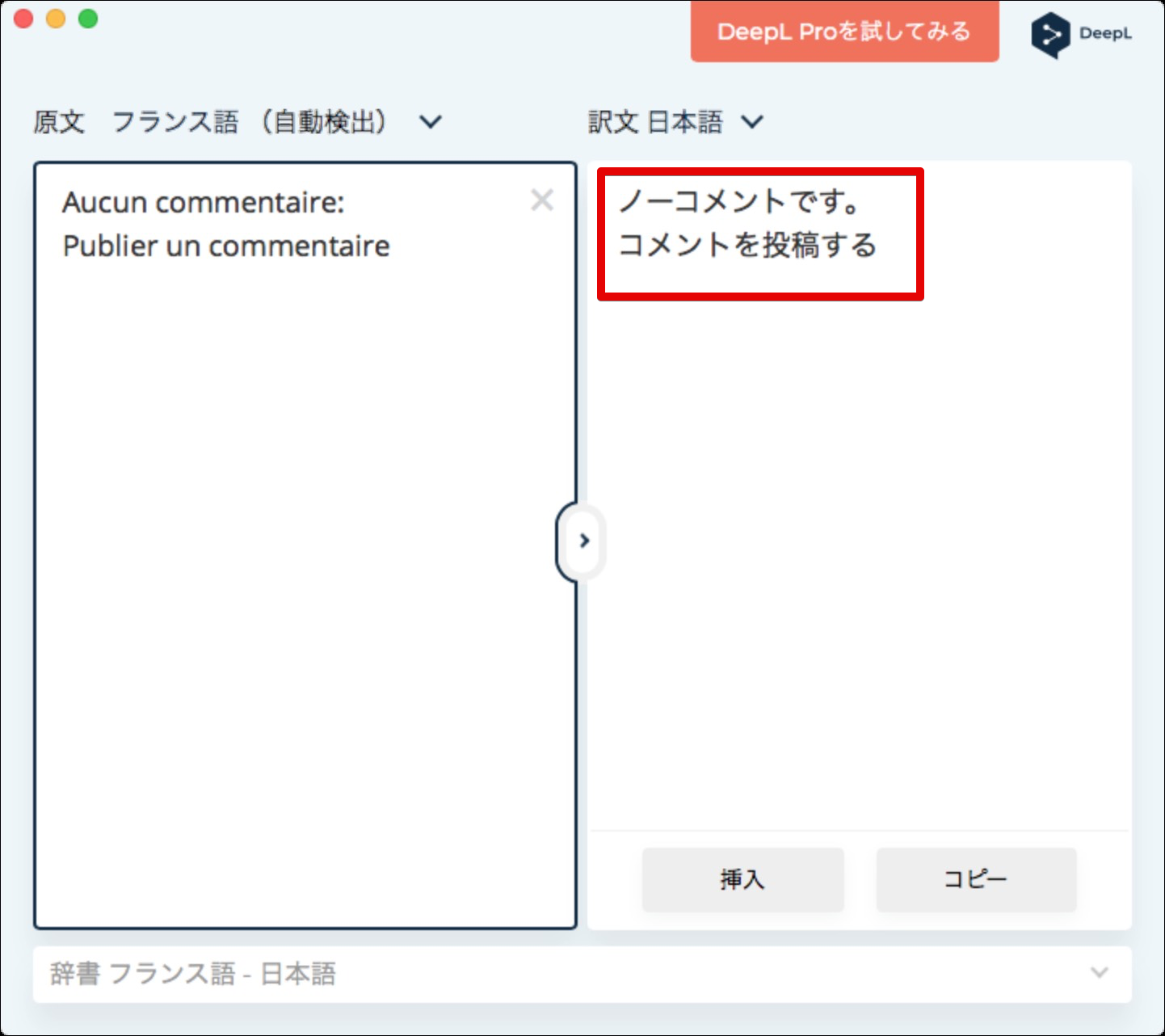Viewport: 1165px width, 1036px height.
Task: Close the window with the red button
Action: click(23, 19)
